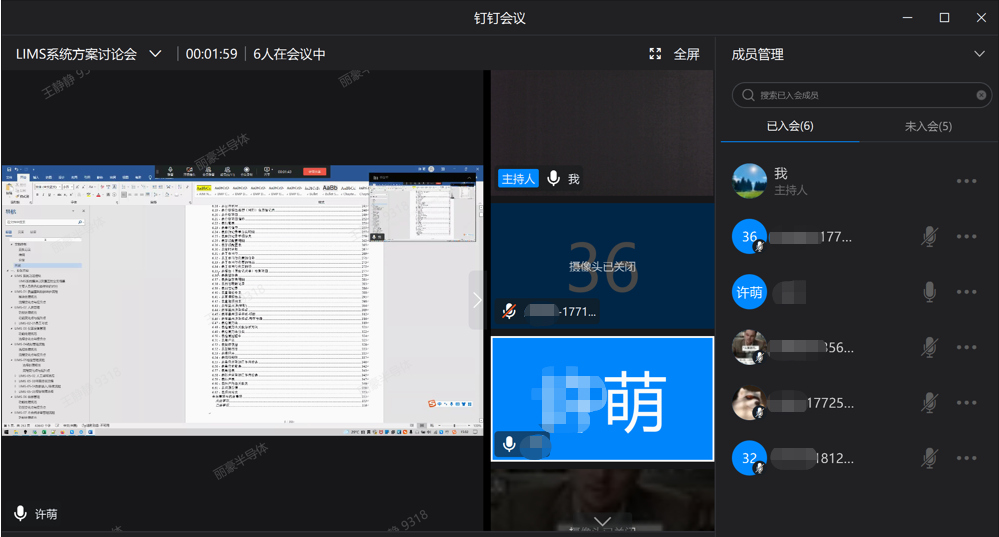Open more options for member 17725...
This screenshot has width=999, height=537.
click(967, 403)
